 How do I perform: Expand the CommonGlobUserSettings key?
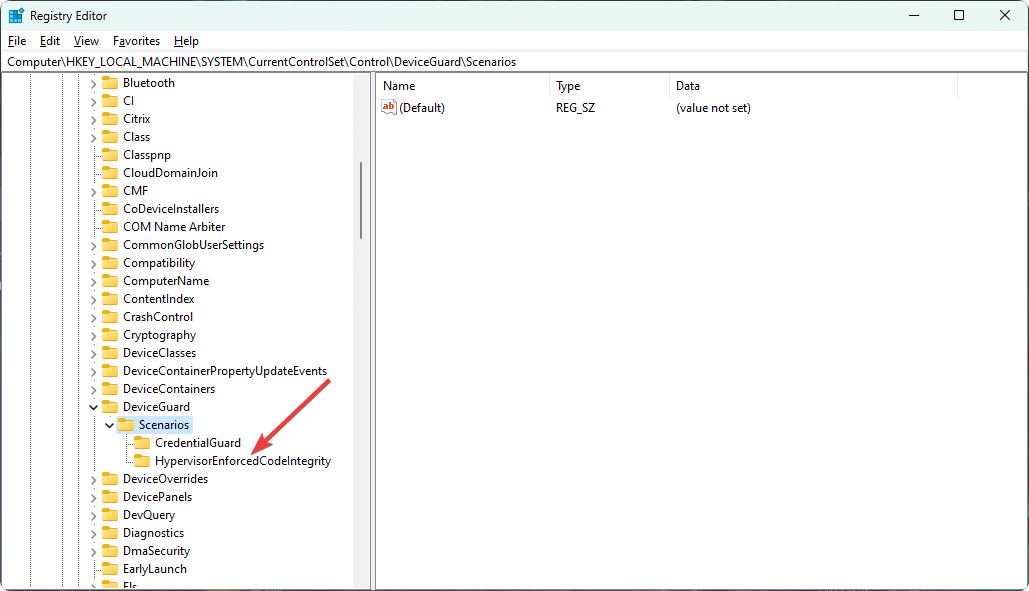coord(93,246)
